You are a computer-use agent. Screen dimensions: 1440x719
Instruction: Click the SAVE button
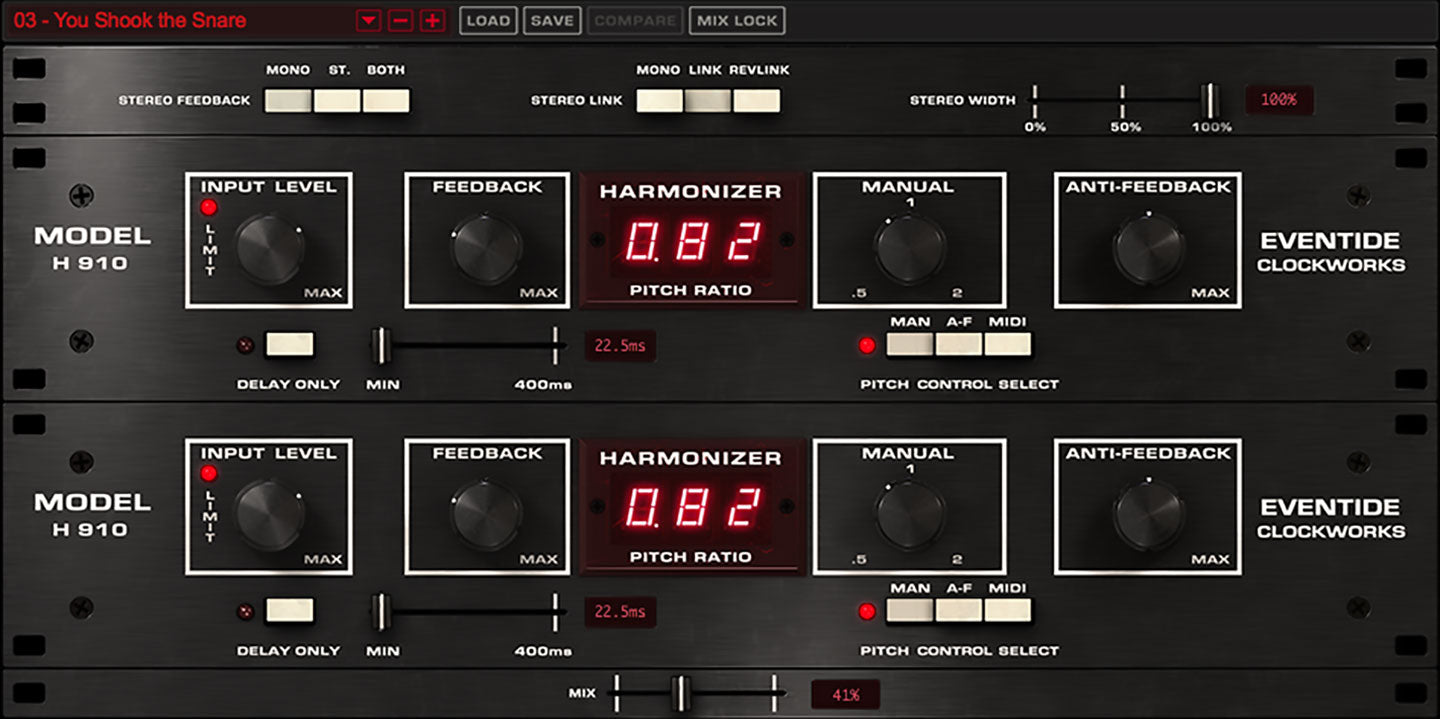[552, 20]
